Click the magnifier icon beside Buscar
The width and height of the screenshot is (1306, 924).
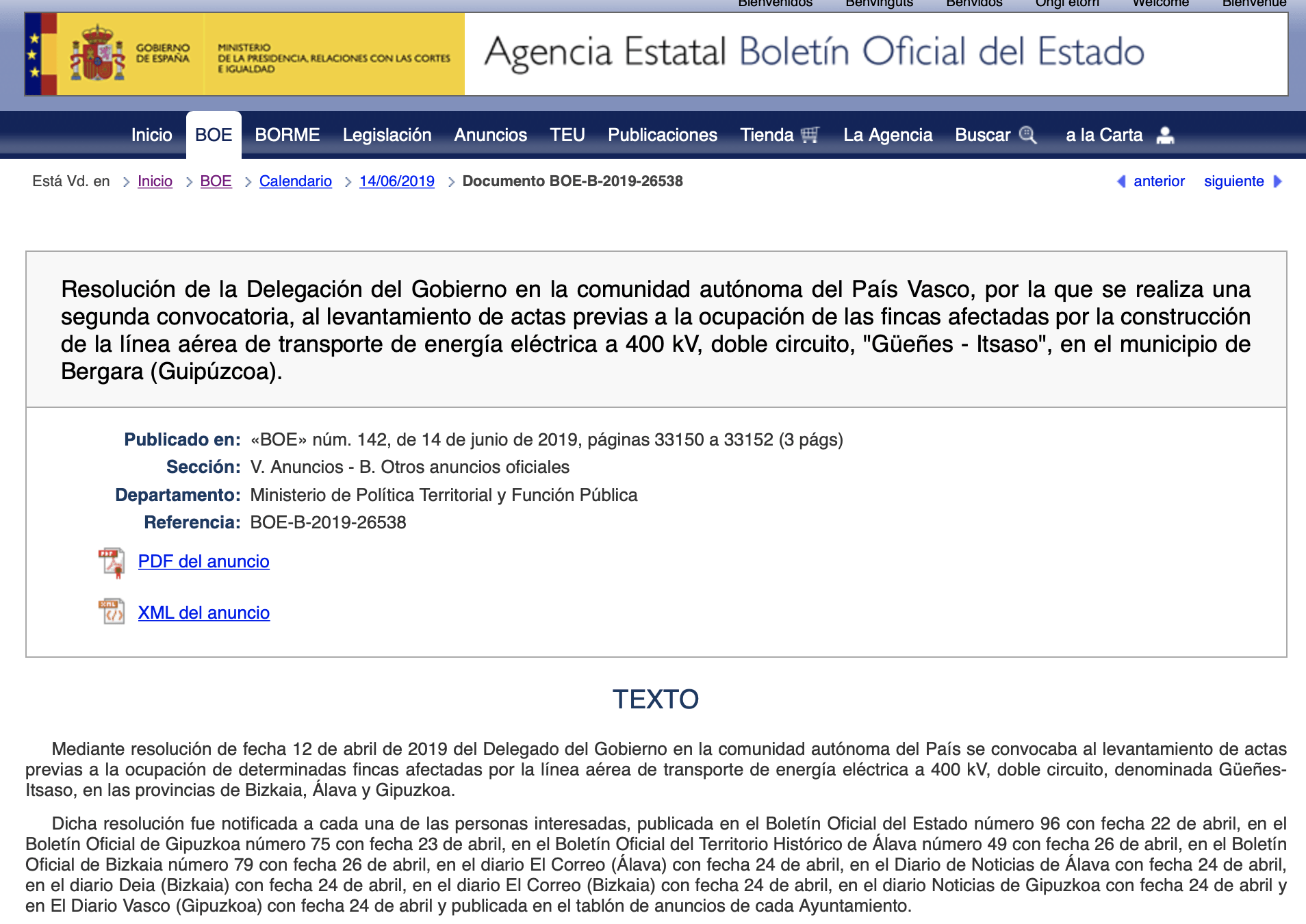click(1027, 135)
